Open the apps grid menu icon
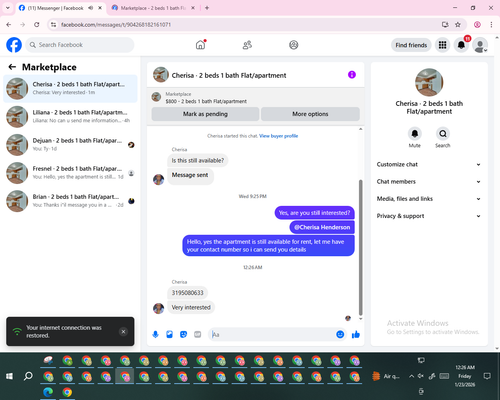The width and height of the screenshot is (500, 400). click(442, 45)
